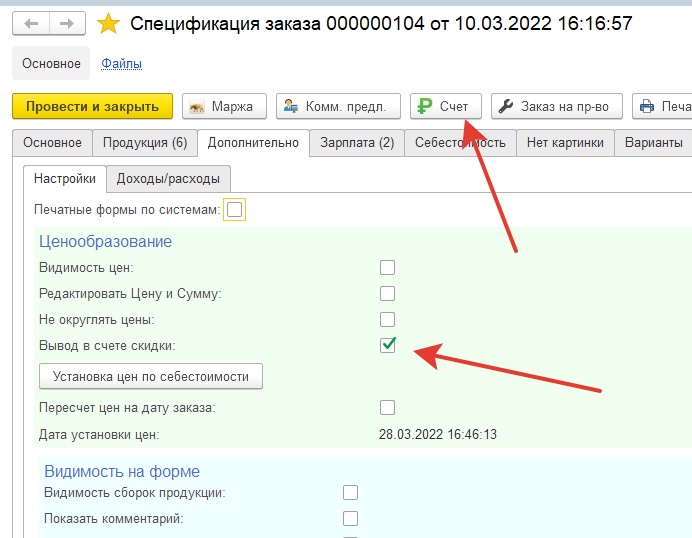Select the Основное navigation section at top
692x538 pixels.
51,64
